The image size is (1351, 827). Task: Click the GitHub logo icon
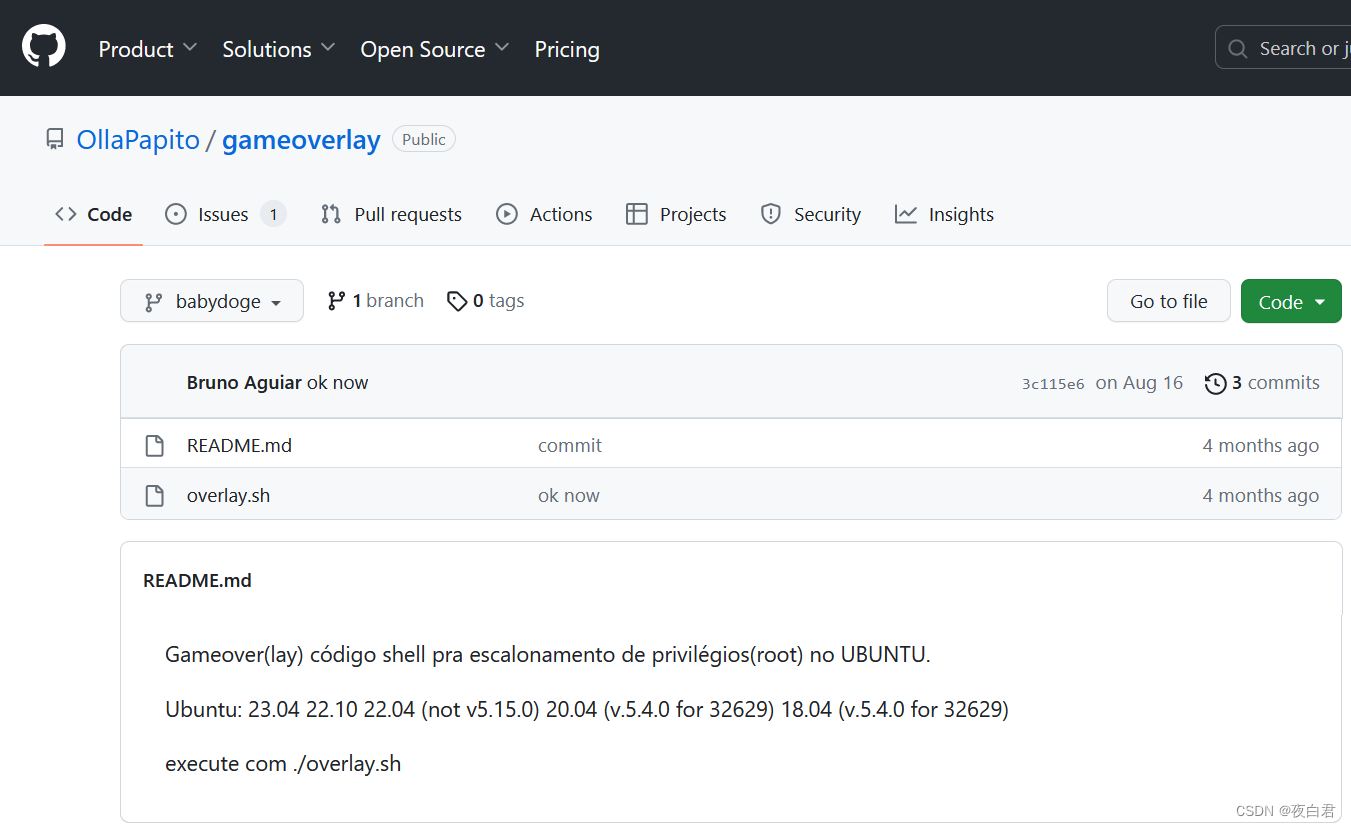[x=44, y=47]
